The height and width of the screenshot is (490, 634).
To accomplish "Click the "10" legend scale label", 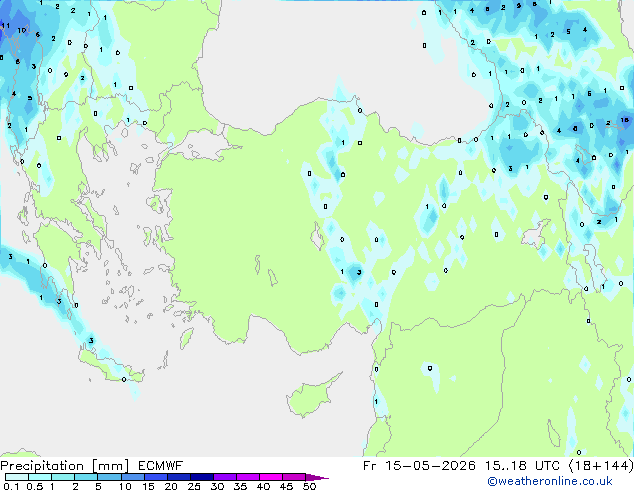I will pyautogui.click(x=125, y=486).
